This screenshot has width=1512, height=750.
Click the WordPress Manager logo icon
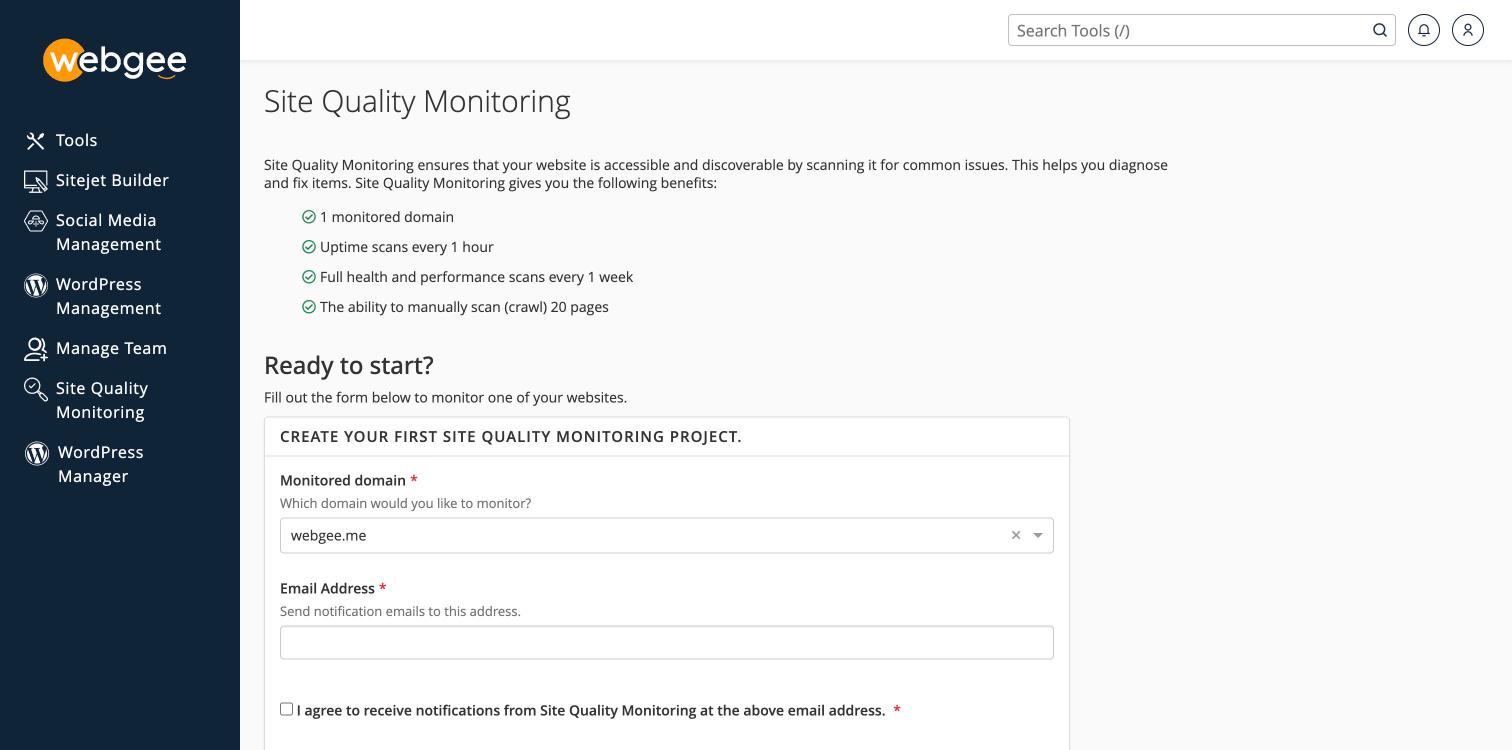click(37, 453)
